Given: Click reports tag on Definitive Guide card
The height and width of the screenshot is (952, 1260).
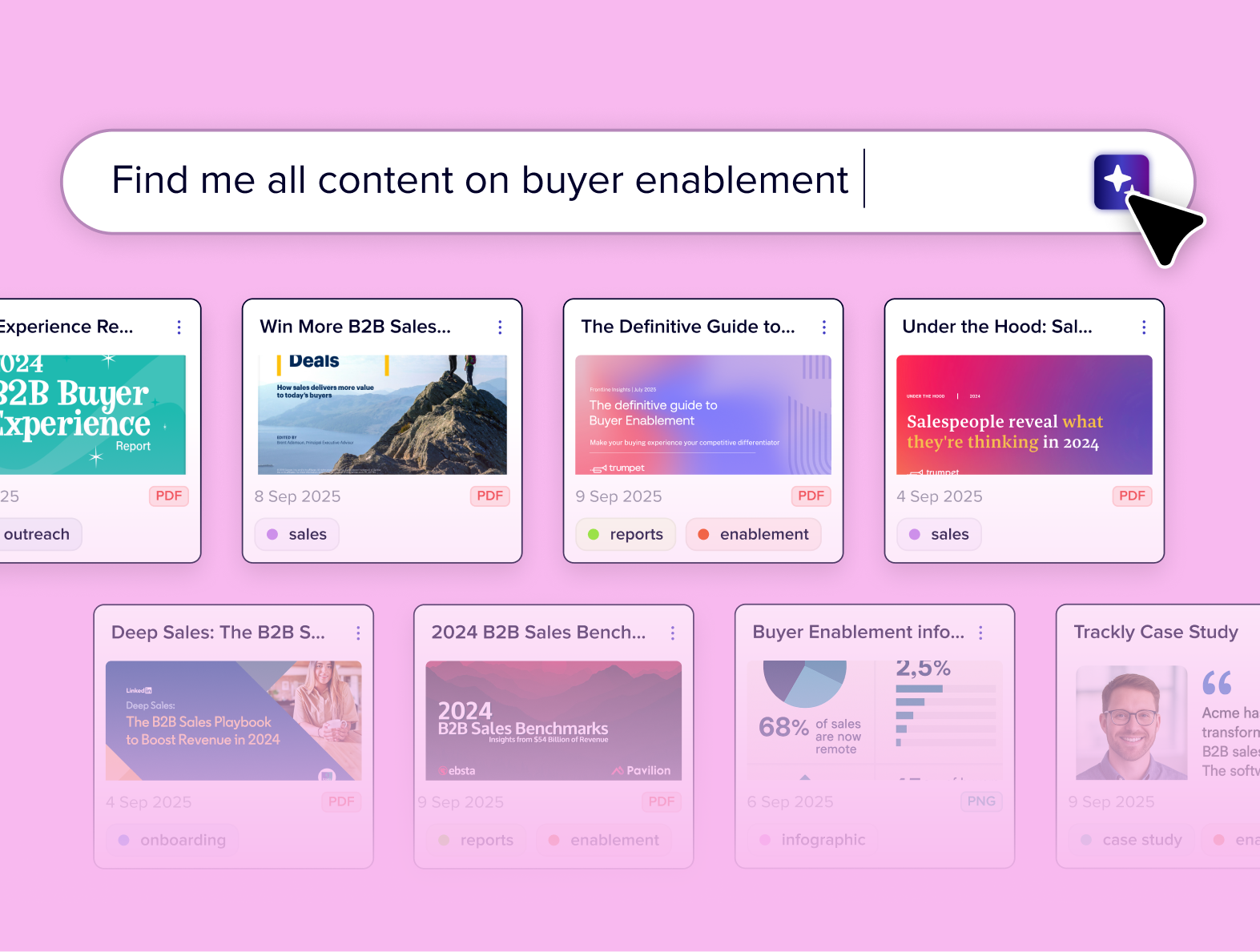Looking at the screenshot, I should pyautogui.click(x=626, y=534).
